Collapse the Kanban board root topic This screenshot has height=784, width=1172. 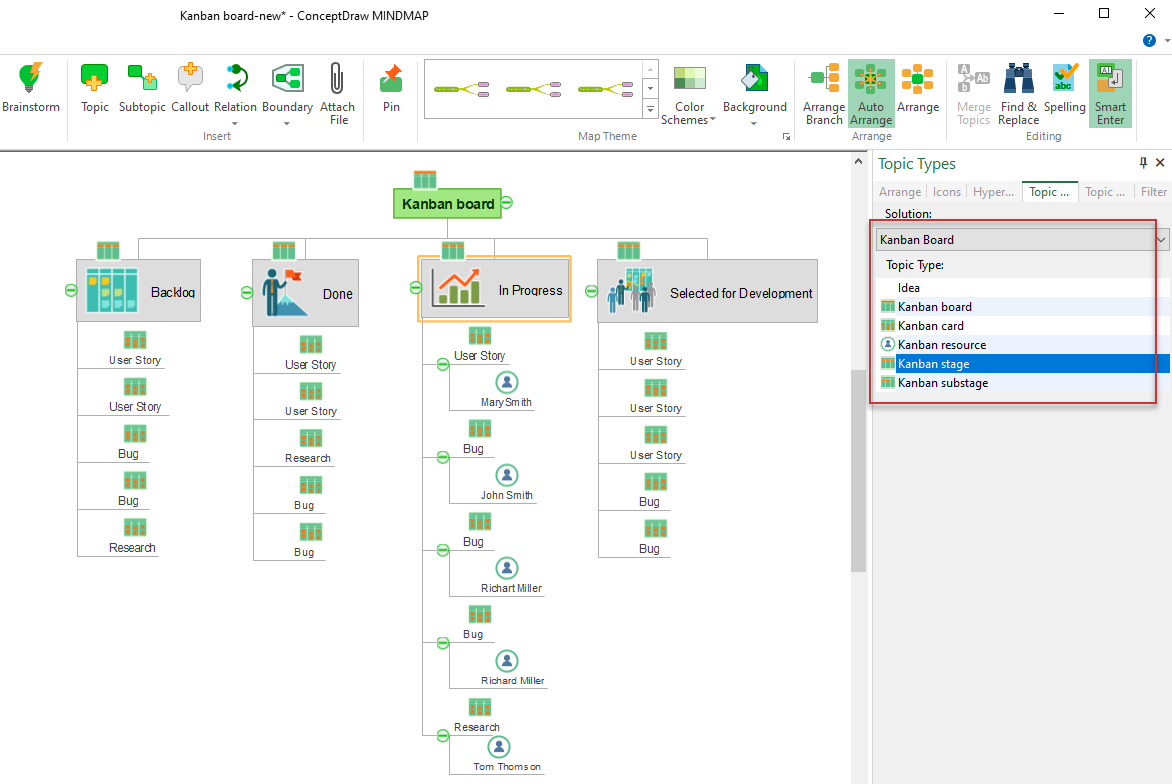pyautogui.click(x=507, y=203)
